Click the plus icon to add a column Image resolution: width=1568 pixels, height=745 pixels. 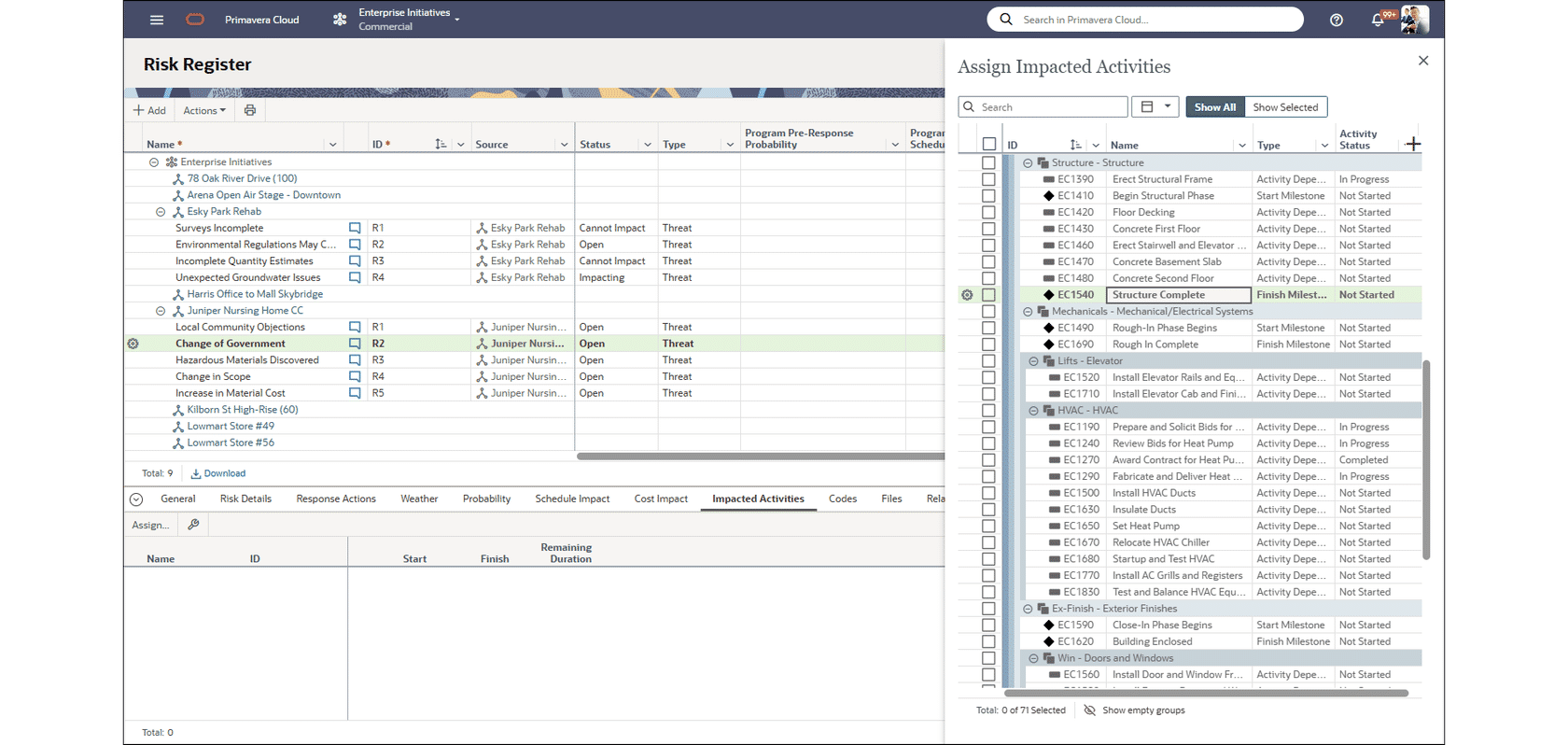point(1413,144)
